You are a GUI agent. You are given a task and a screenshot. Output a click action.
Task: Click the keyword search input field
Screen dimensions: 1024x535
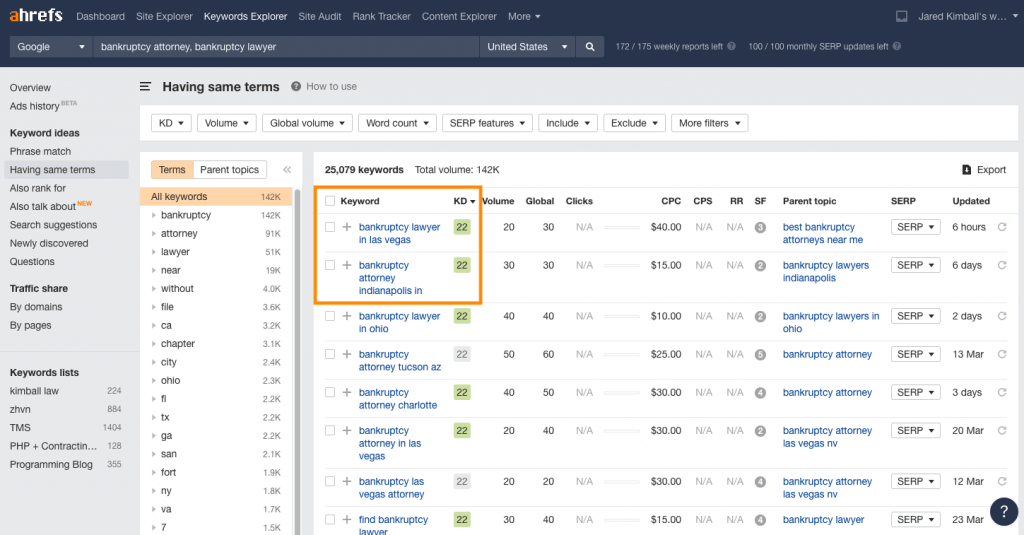[x=286, y=47]
